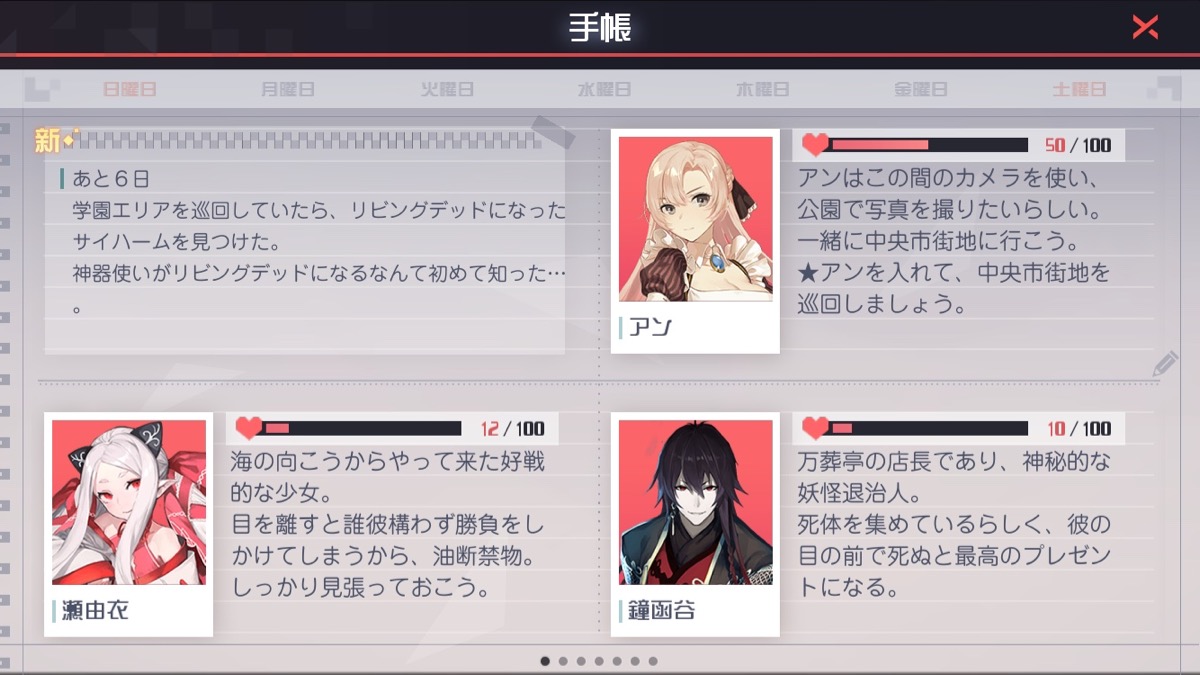Go to the fourth page indicator dot
1200x675 pixels.
[x=599, y=661]
